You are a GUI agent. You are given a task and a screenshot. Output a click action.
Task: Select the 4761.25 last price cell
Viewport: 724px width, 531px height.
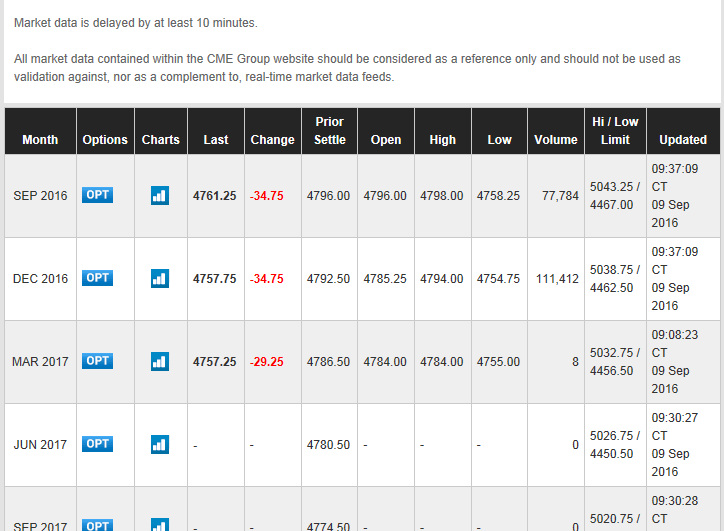coord(215,196)
